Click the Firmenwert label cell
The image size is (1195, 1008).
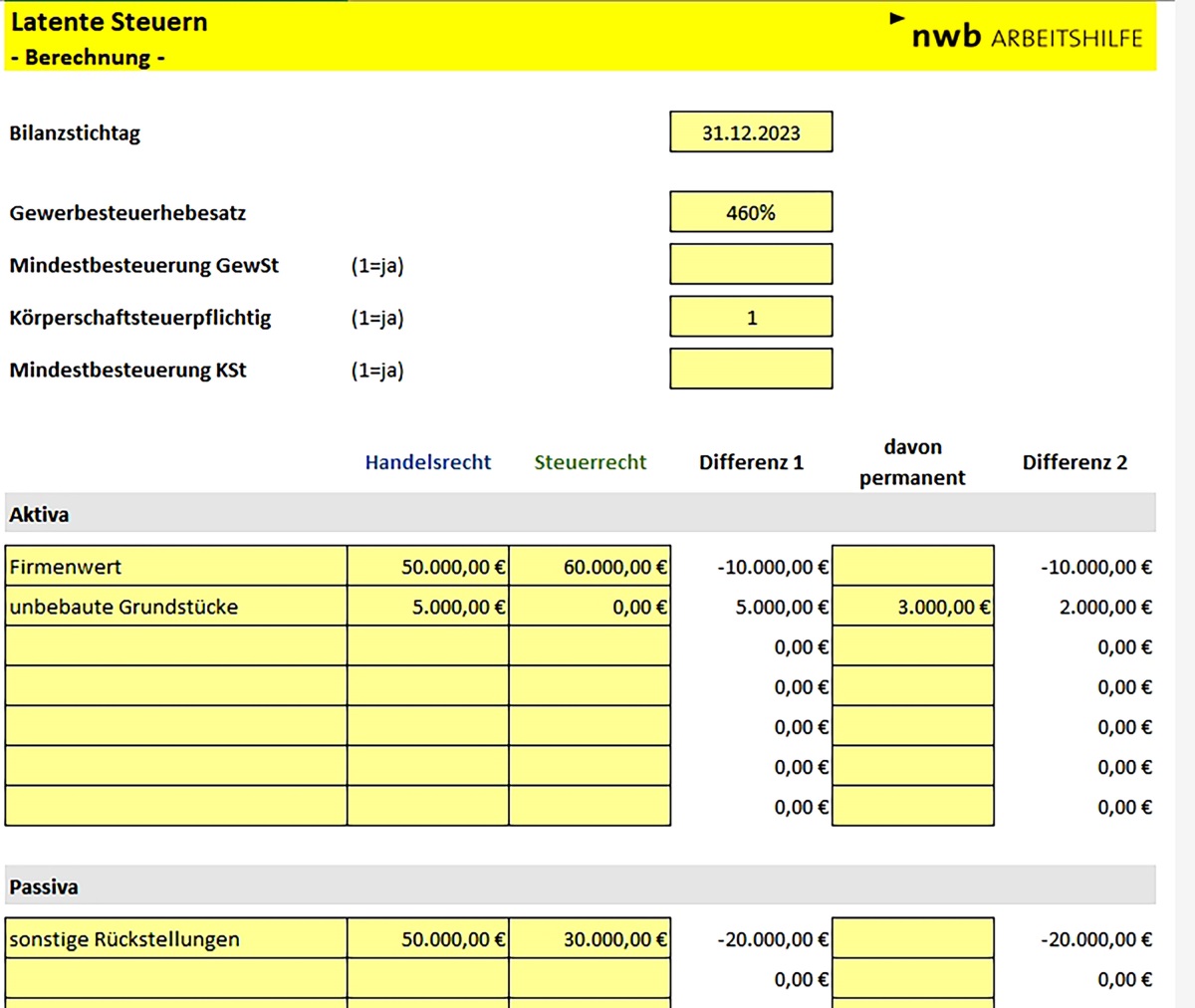(176, 567)
